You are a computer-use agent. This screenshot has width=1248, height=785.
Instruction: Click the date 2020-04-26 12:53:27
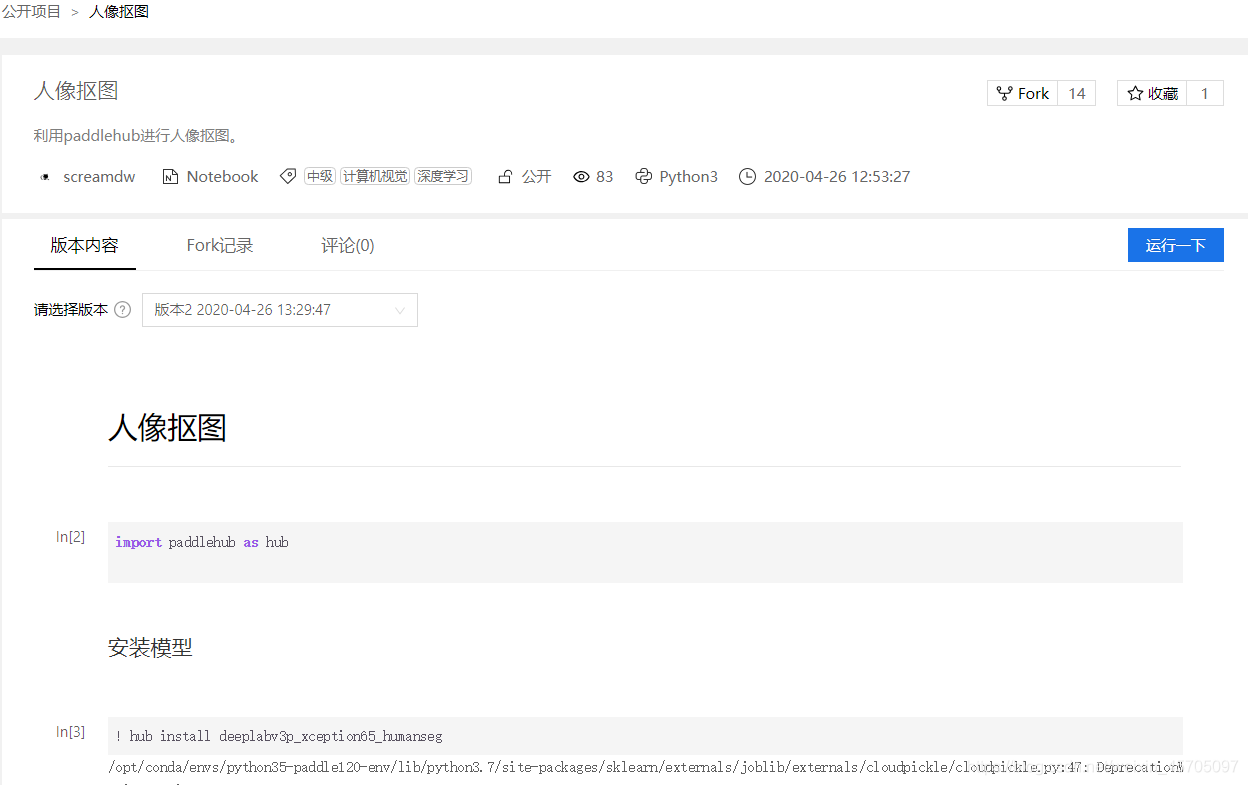pos(837,177)
